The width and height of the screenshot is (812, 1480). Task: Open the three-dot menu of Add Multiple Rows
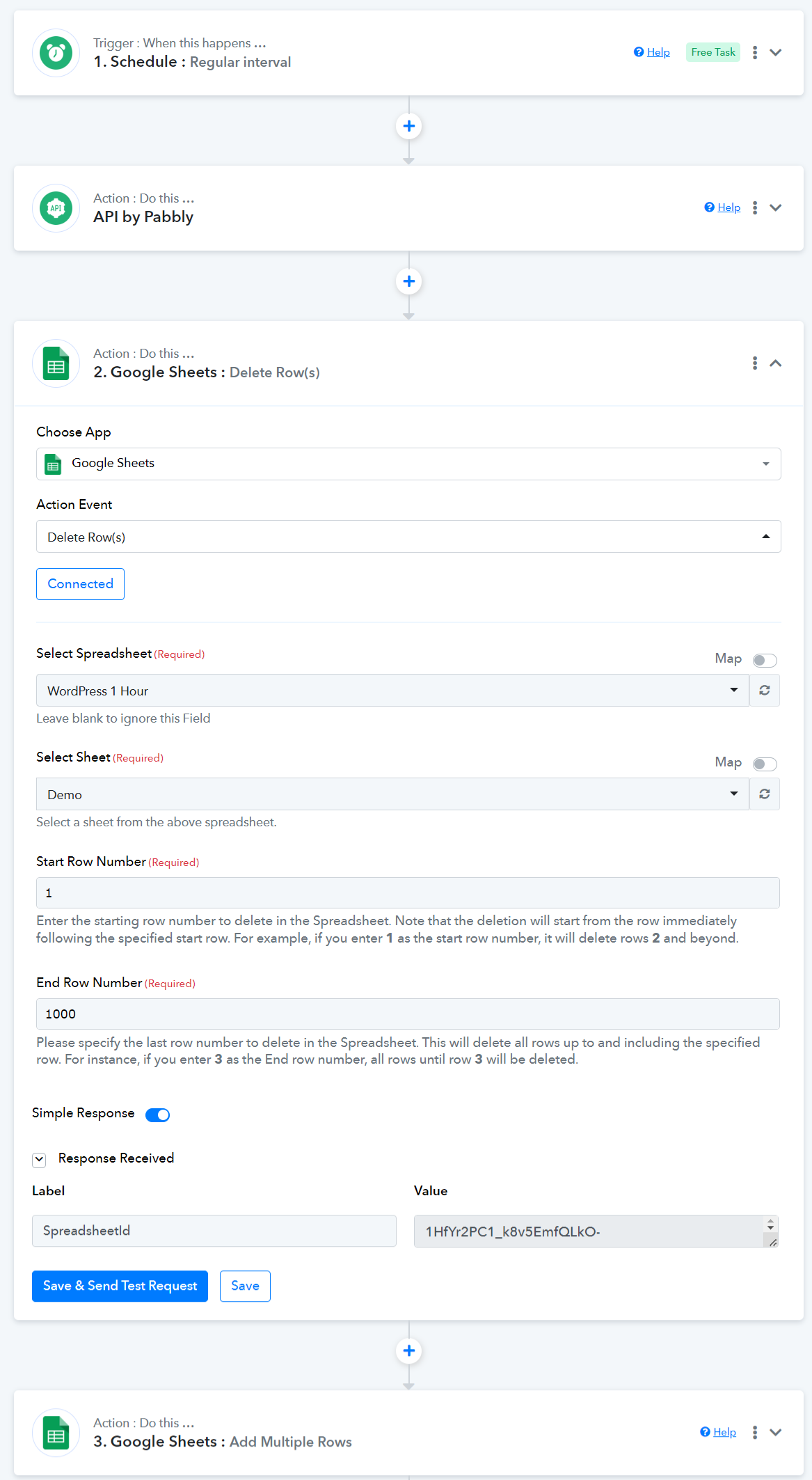pos(755,1433)
